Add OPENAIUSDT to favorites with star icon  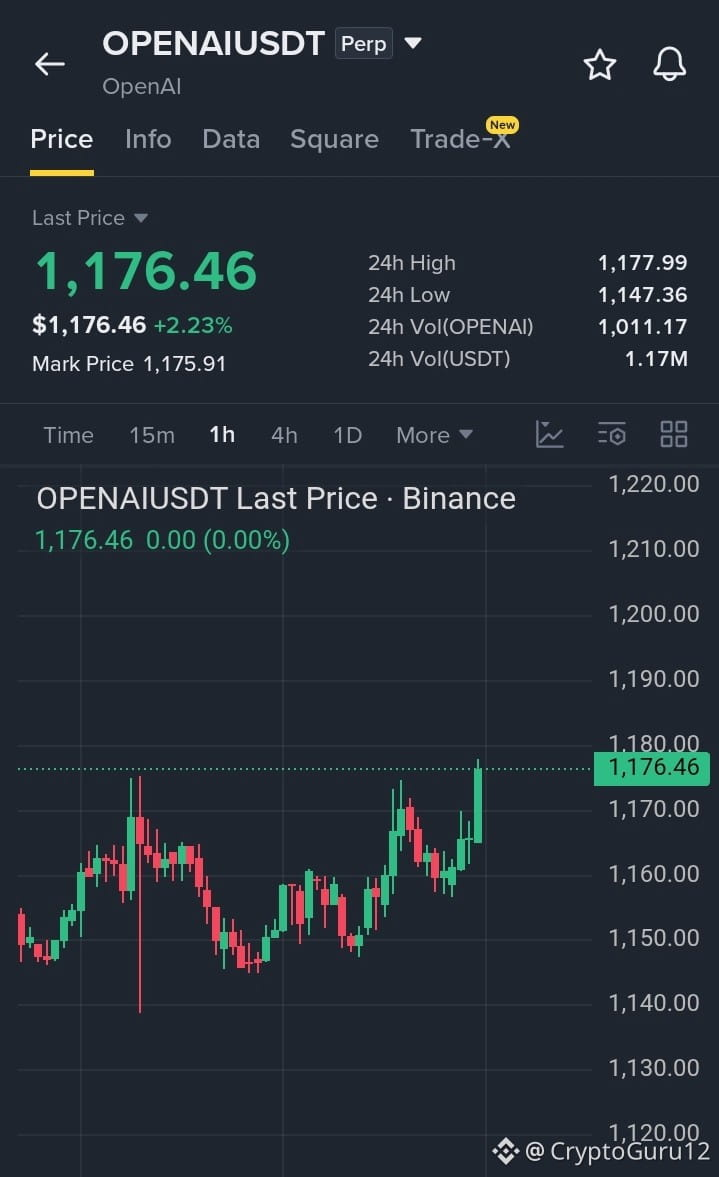coord(600,65)
